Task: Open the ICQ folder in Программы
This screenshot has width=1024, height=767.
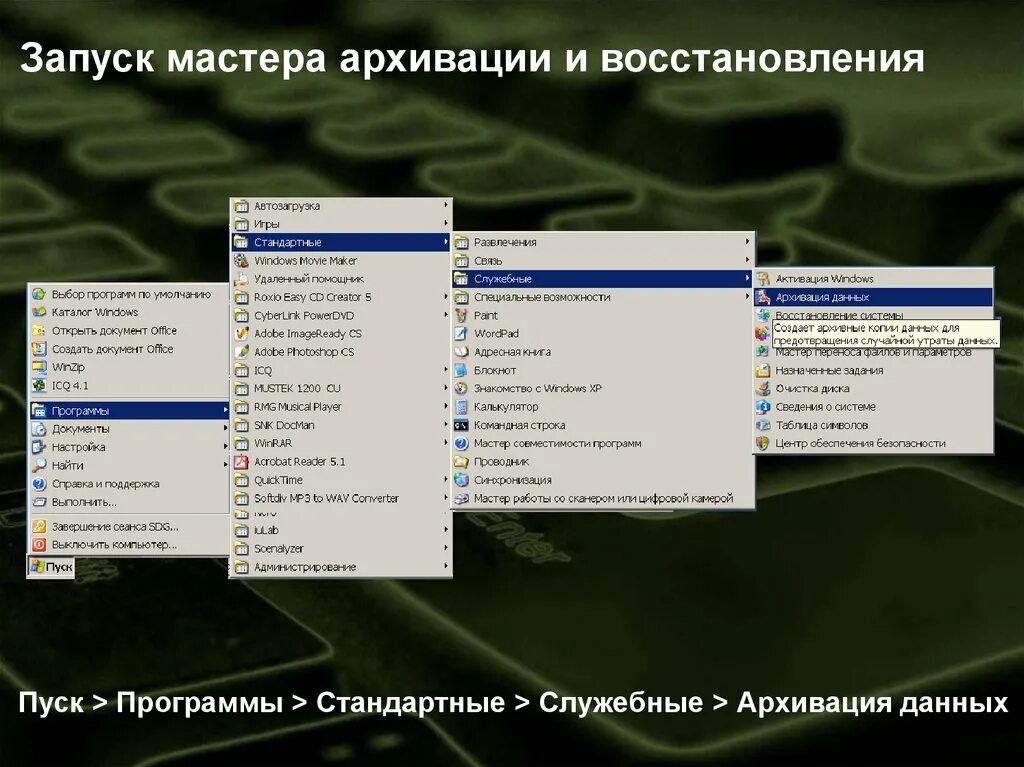Action: tap(341, 370)
